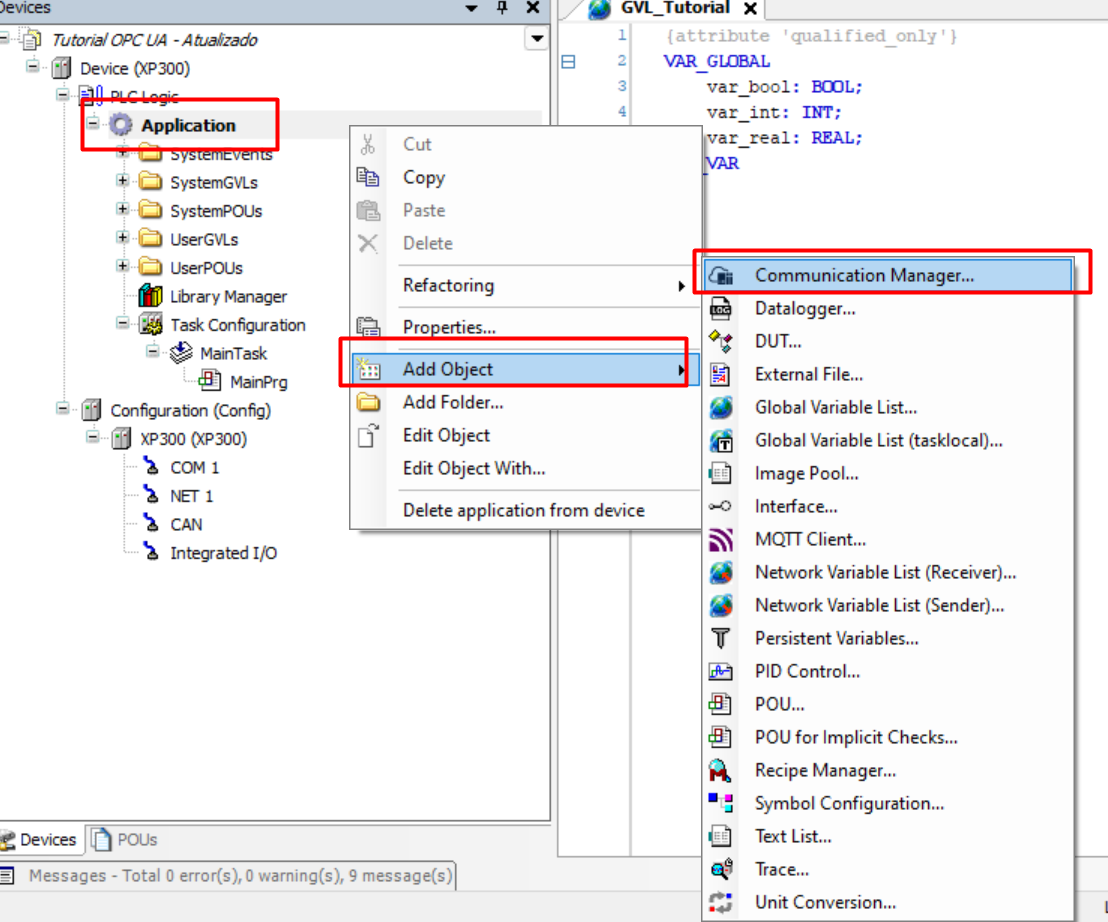Click the MQTT Client icon in submenu
Image resolution: width=1108 pixels, height=922 pixels.
pyautogui.click(x=720, y=540)
